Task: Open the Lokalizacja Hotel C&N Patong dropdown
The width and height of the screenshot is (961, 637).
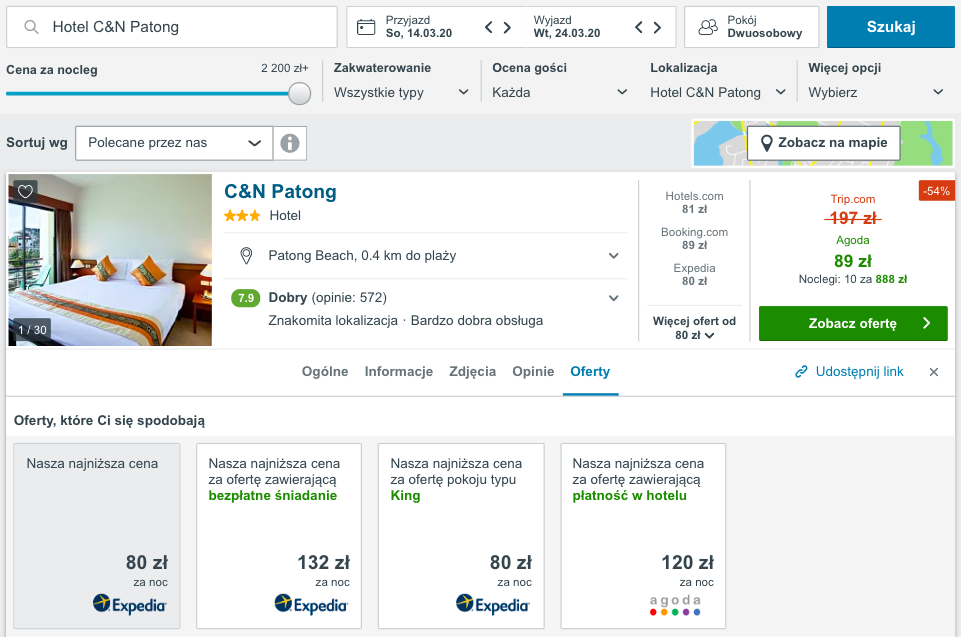Action: point(718,93)
